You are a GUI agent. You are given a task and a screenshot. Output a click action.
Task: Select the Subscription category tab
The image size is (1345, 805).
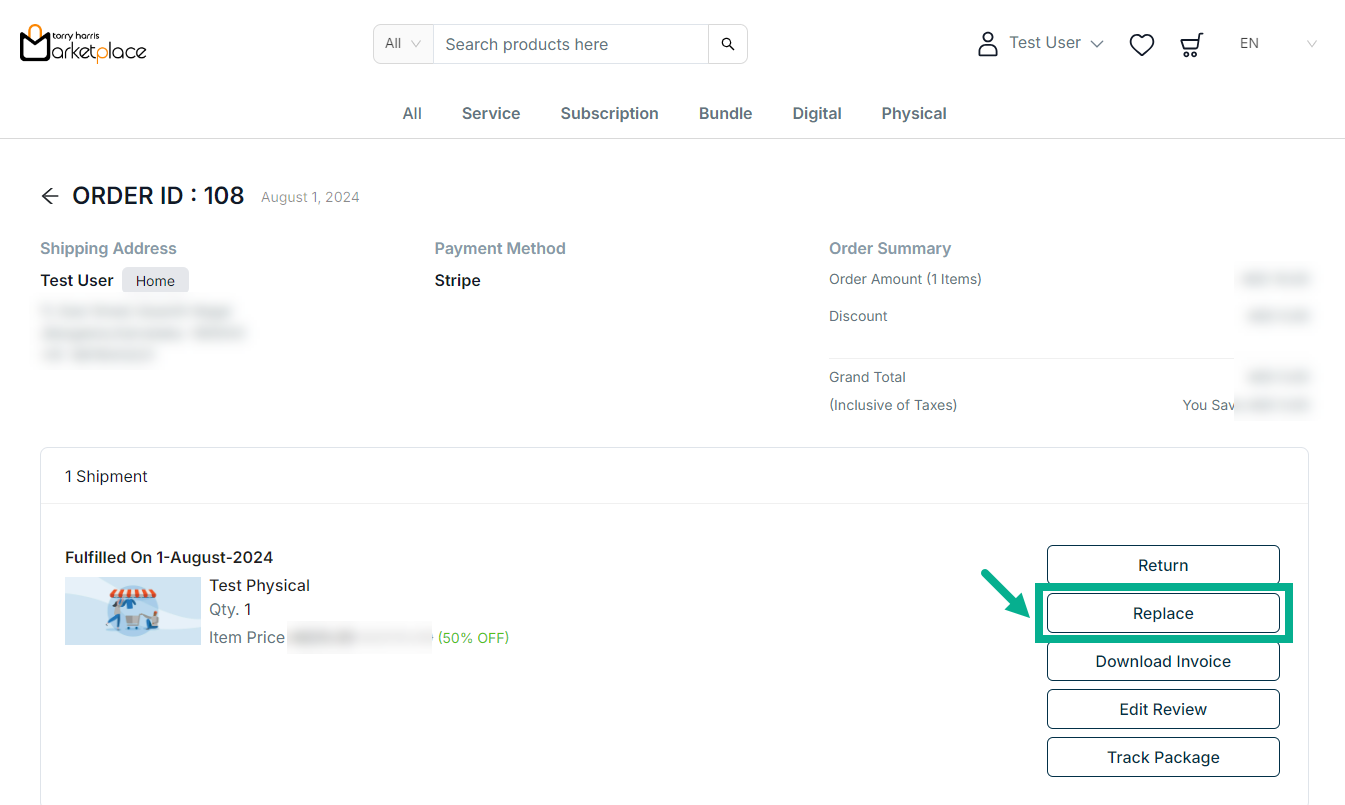tap(609, 113)
